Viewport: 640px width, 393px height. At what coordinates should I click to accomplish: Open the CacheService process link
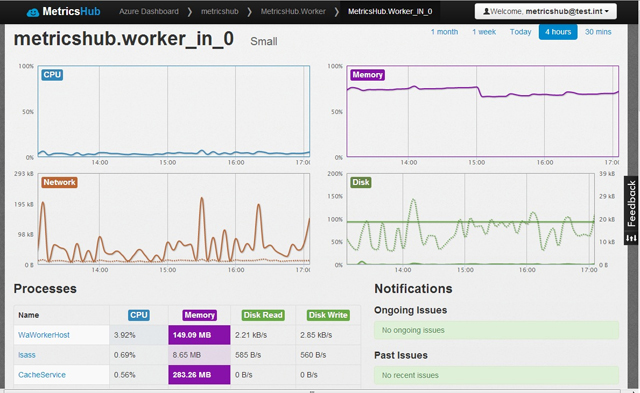click(x=42, y=375)
